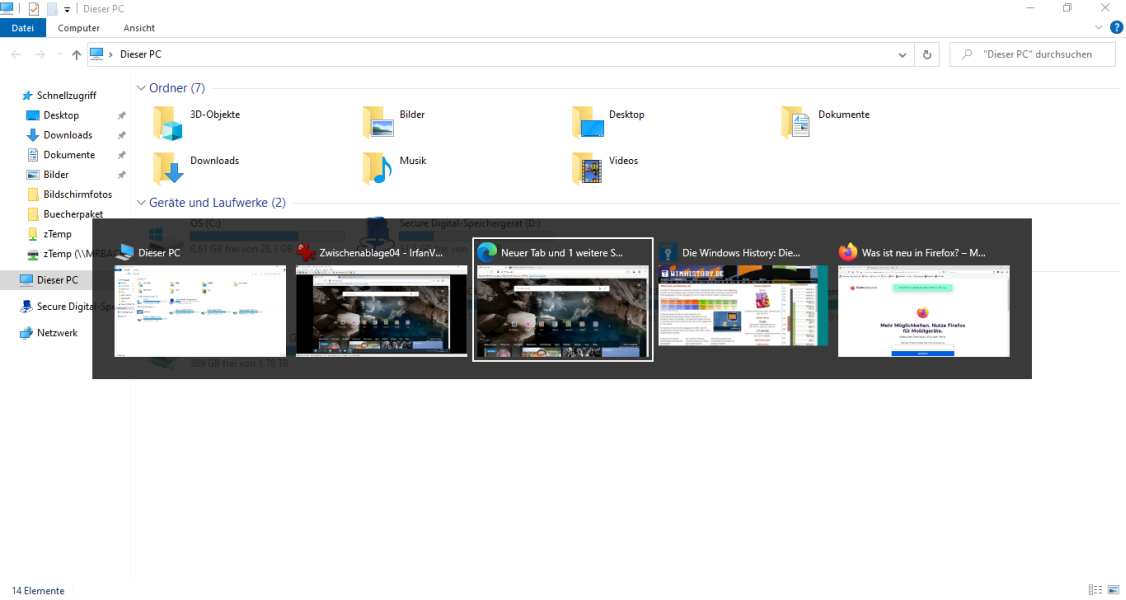The height and width of the screenshot is (600, 1126).
Task: Switch to Die Windows History window thumbnail
Action: 743,306
